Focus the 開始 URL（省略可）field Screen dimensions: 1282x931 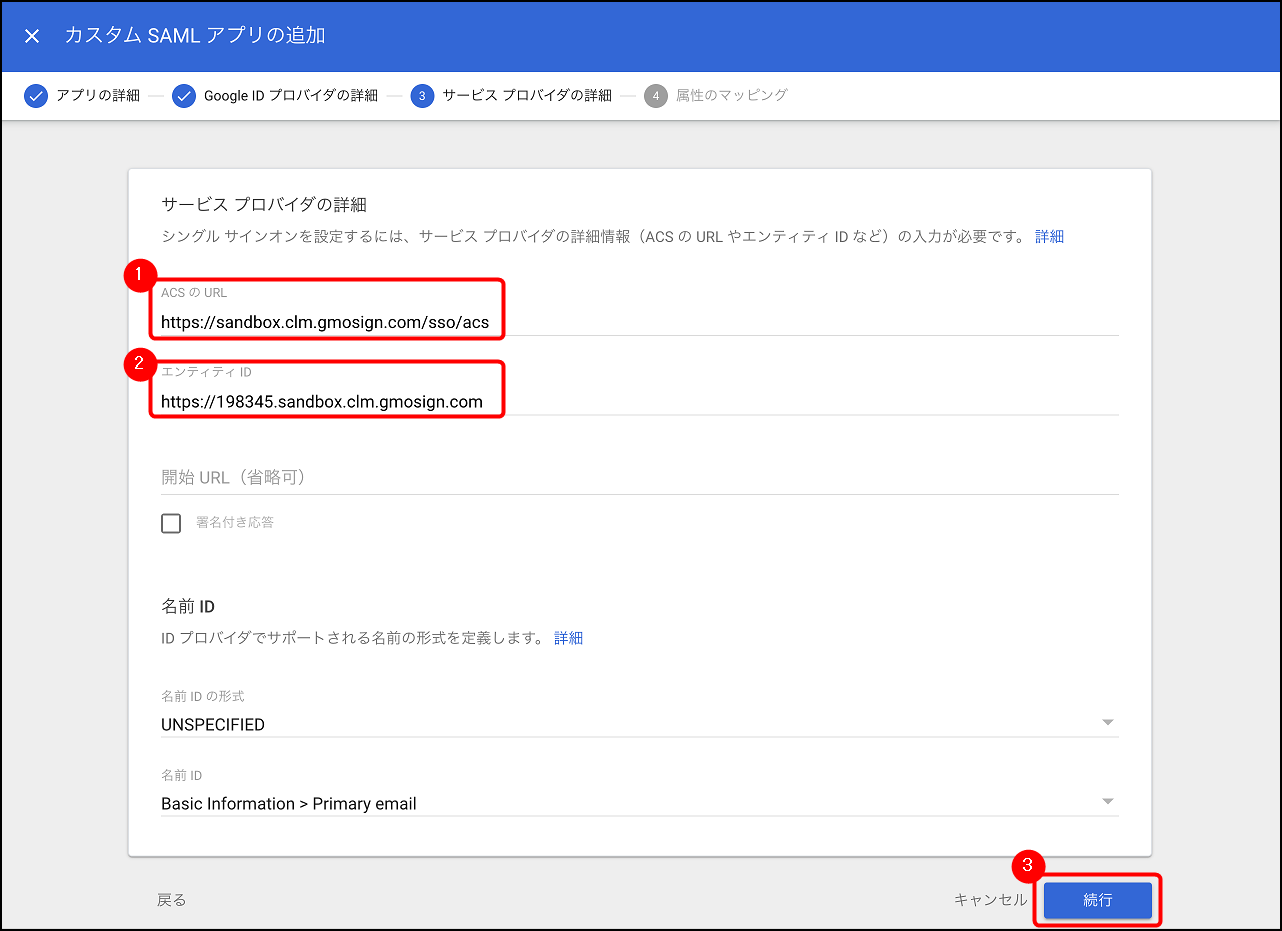[638, 477]
